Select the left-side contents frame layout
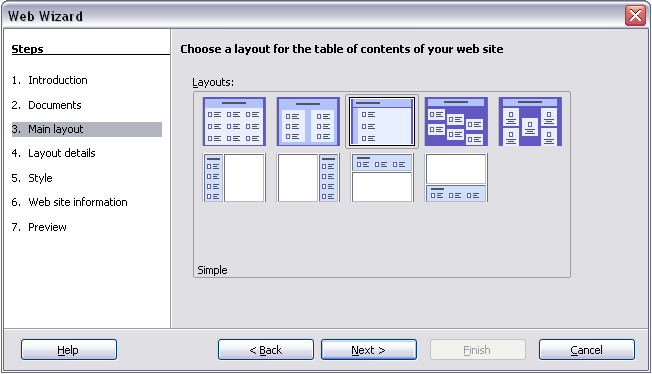The width and height of the screenshot is (652, 374). click(x=234, y=178)
